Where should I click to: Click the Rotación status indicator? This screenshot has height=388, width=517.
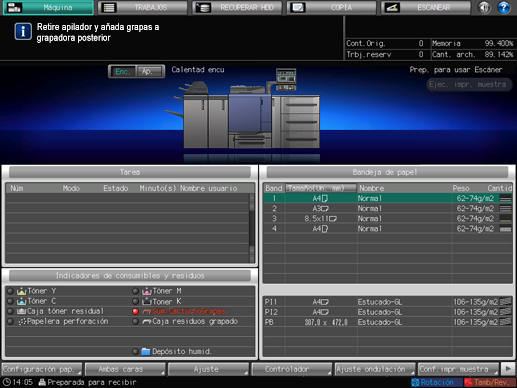[x=437, y=382]
